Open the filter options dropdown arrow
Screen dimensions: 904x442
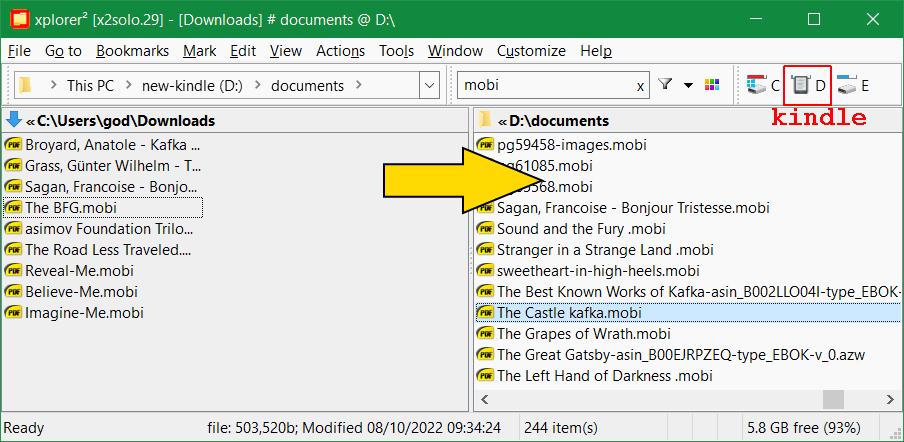(x=688, y=86)
